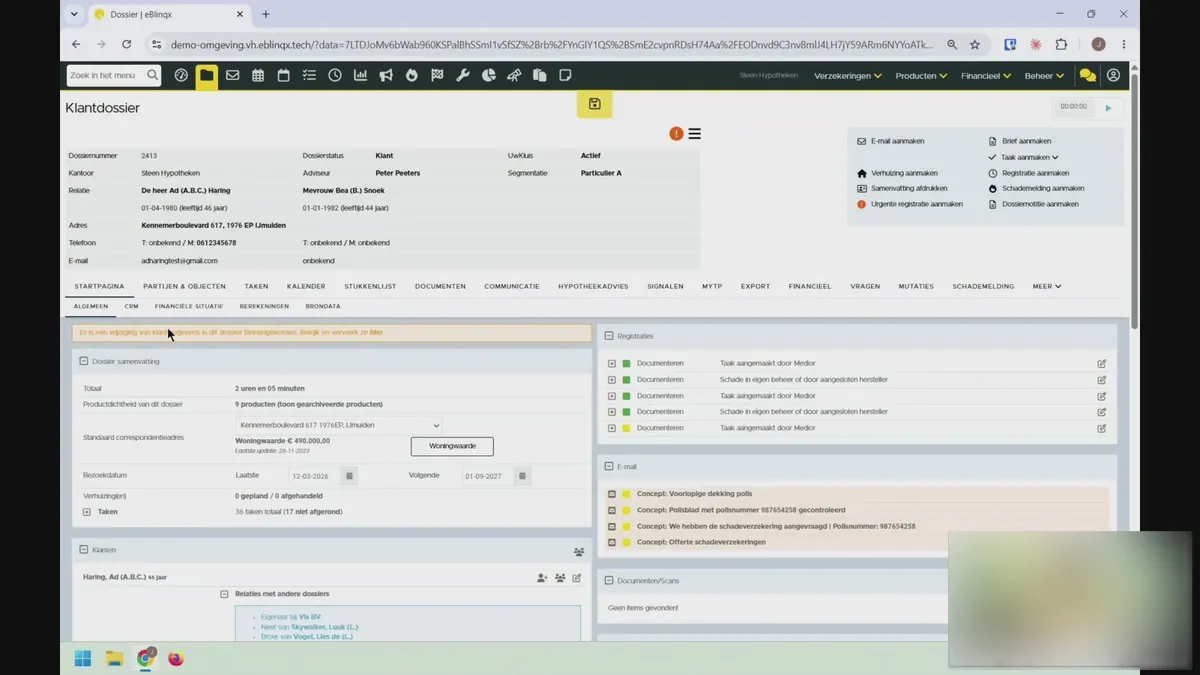
Task: Open calendar picker for Laatste bezoekdatum
Action: click(349, 476)
